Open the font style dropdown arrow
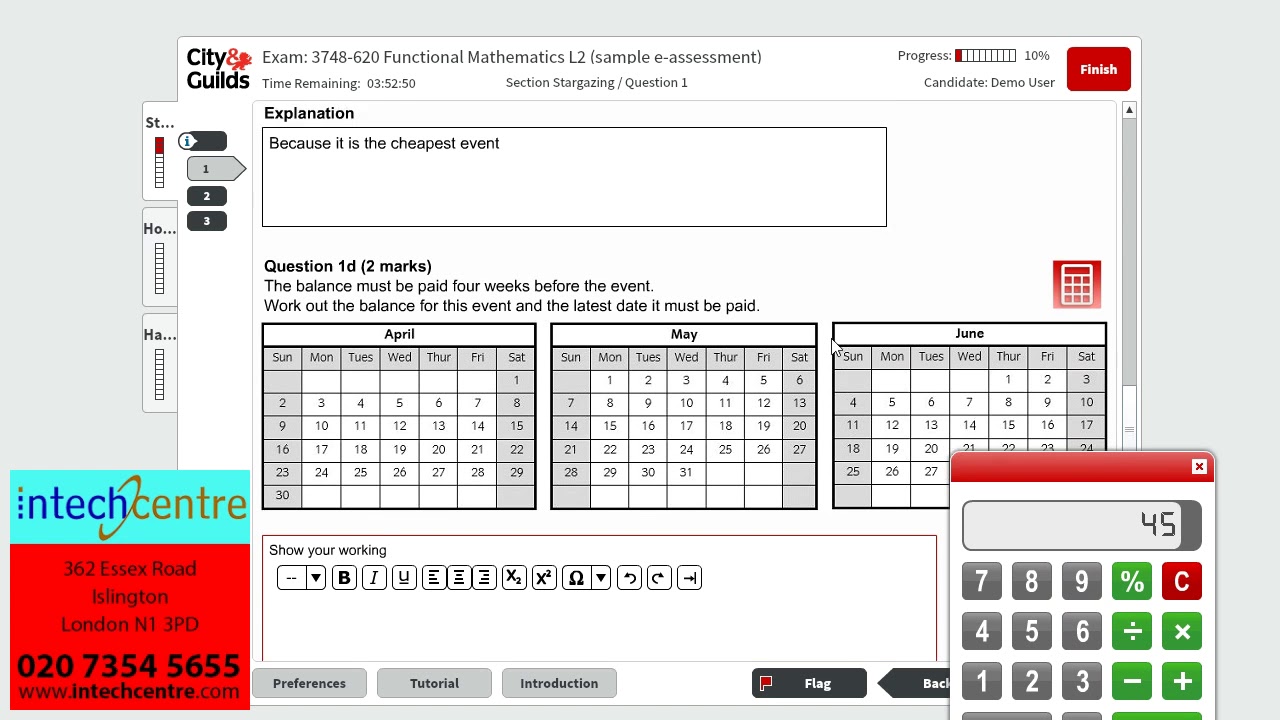 316,578
